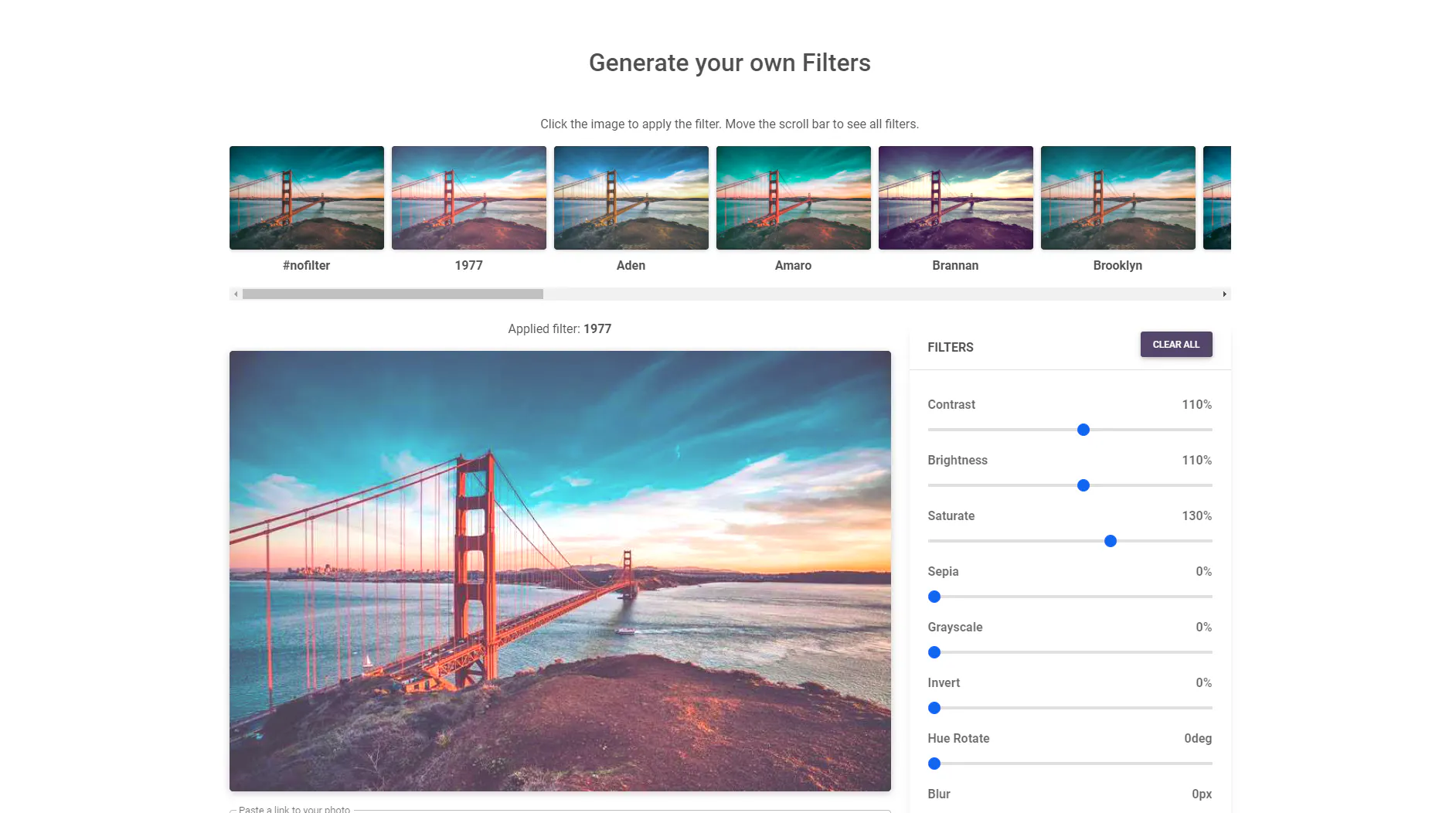Image resolution: width=1456 pixels, height=813 pixels.
Task: Click the left arrow of the filter scrollbar
Action: click(236, 294)
